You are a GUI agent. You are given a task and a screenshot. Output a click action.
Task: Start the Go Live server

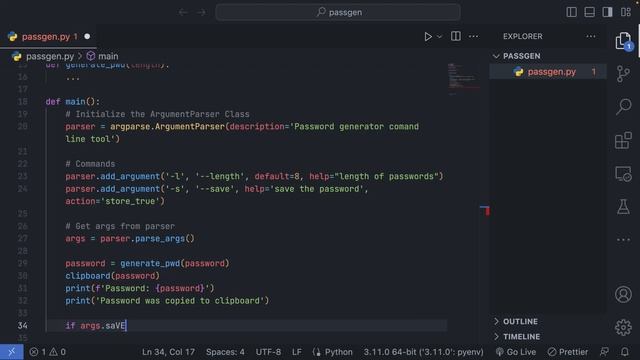(x=516, y=352)
